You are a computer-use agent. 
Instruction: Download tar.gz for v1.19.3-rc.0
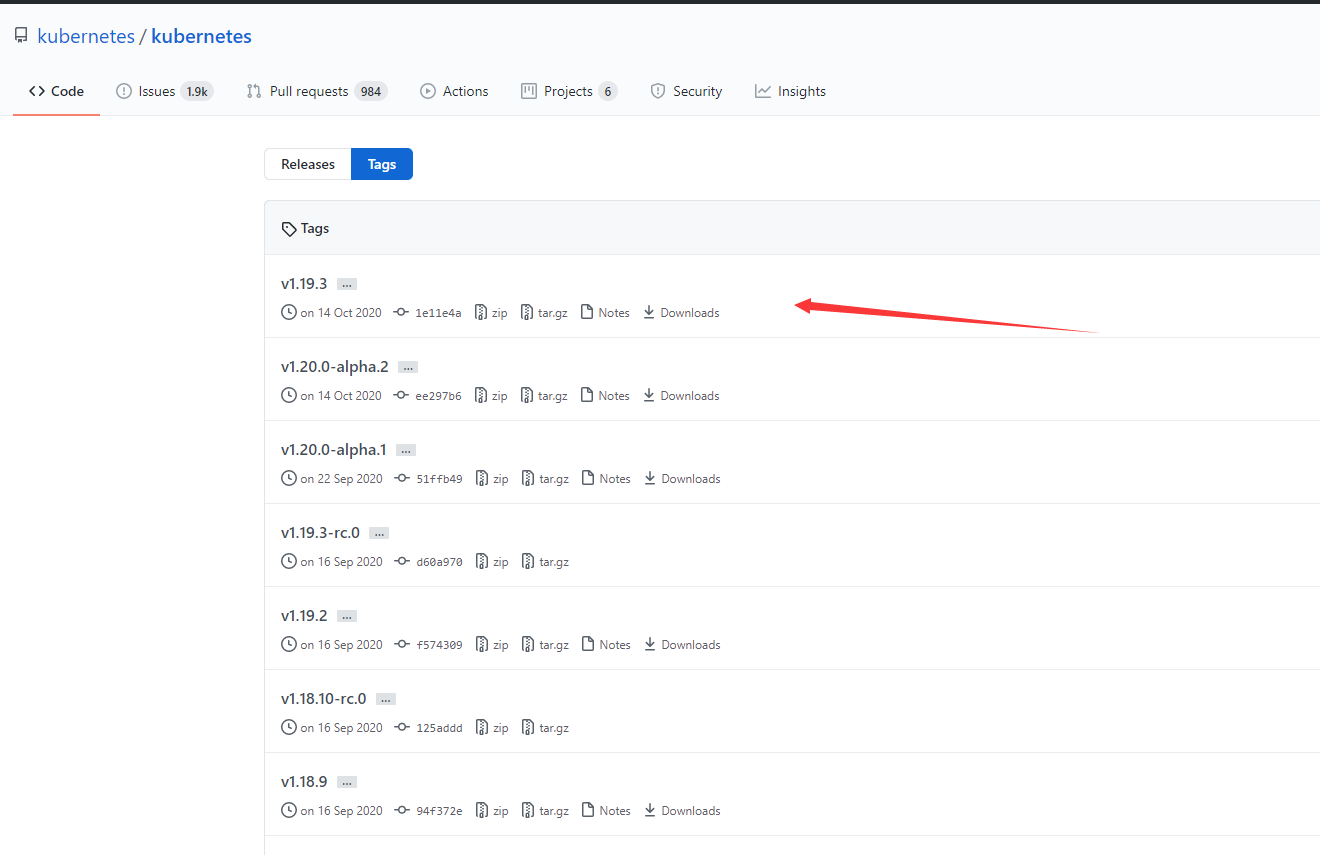coord(545,562)
